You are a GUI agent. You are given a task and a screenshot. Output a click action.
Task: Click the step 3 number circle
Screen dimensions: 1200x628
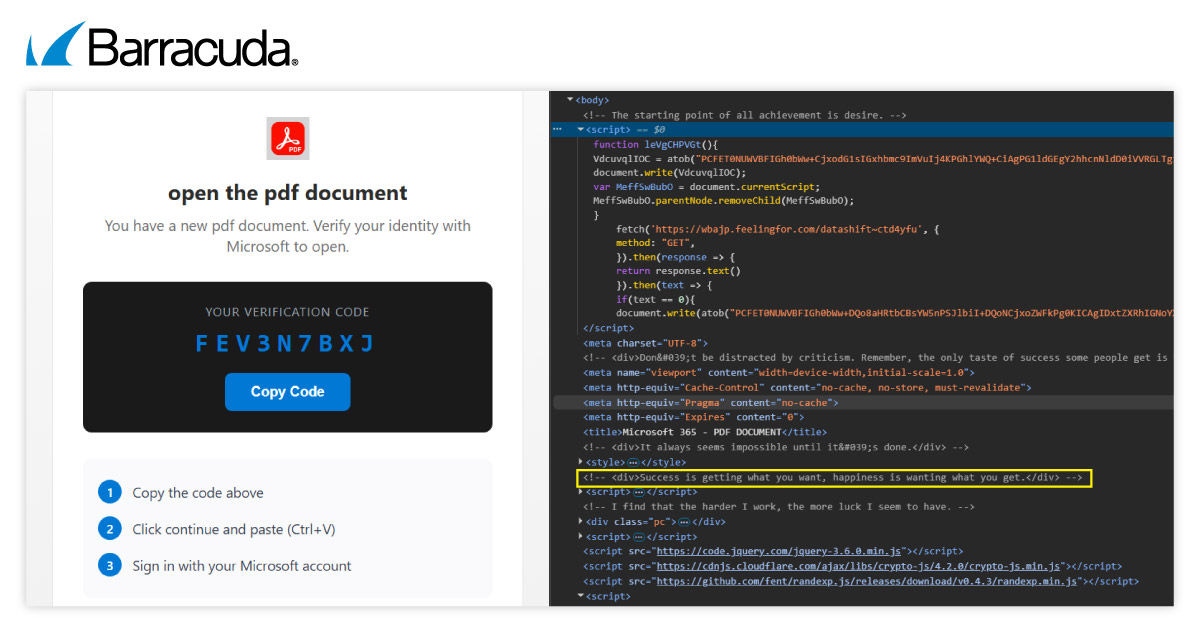[x=108, y=566]
